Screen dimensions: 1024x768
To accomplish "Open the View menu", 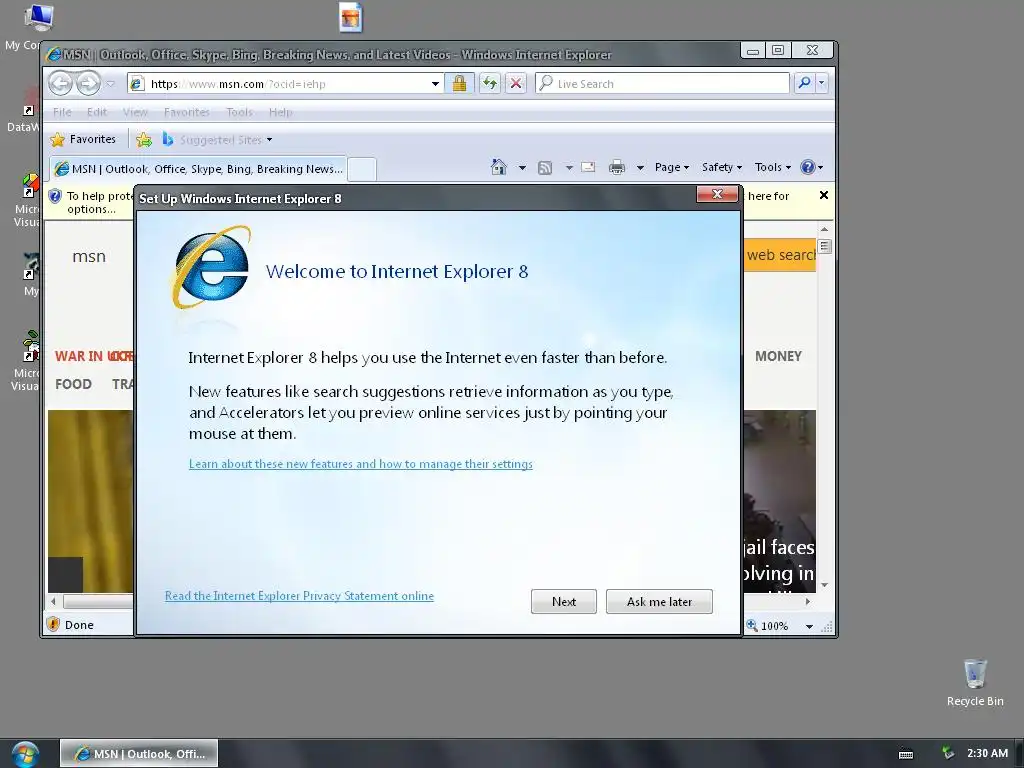I will click(x=135, y=112).
